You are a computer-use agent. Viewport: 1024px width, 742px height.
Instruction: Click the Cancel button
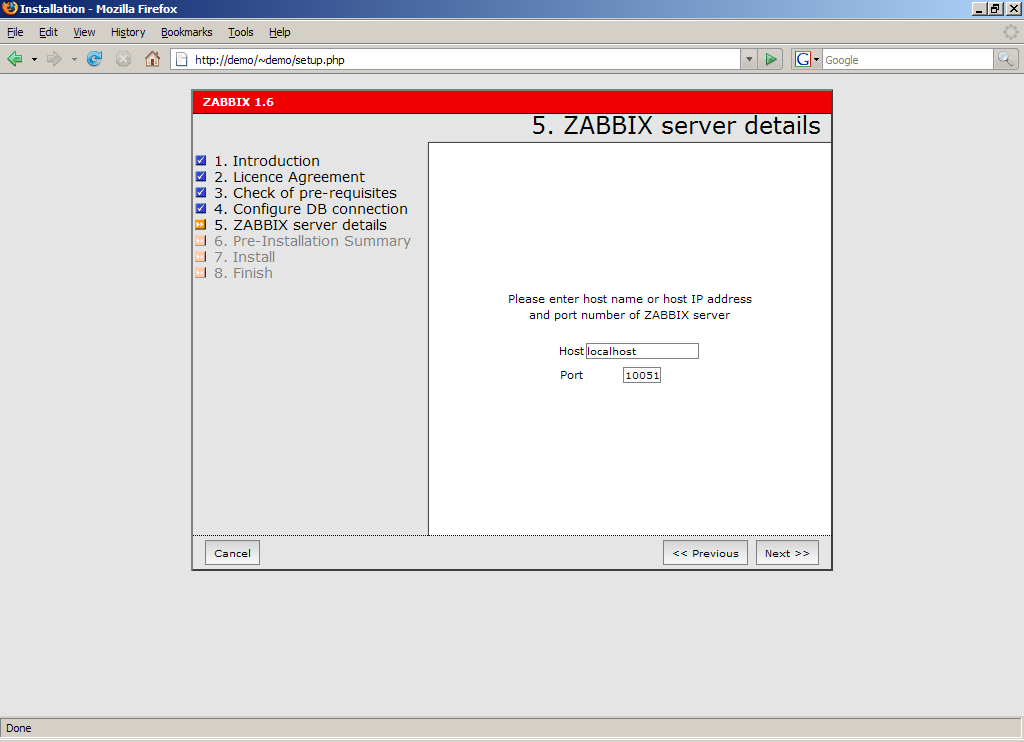click(232, 553)
